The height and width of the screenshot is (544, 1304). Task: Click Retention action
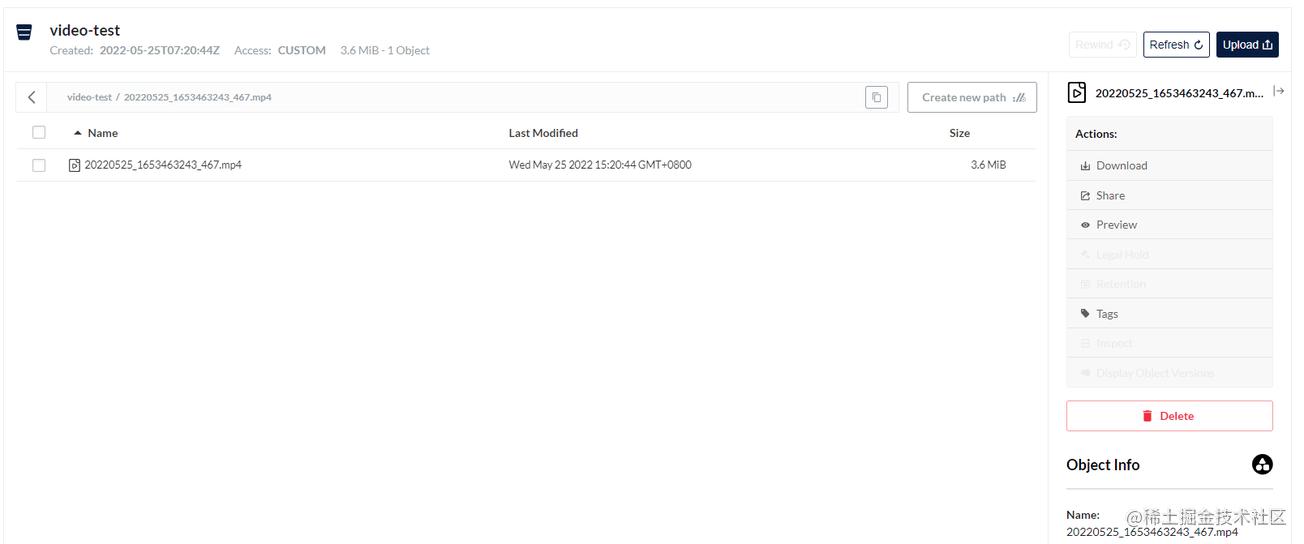pos(1169,284)
